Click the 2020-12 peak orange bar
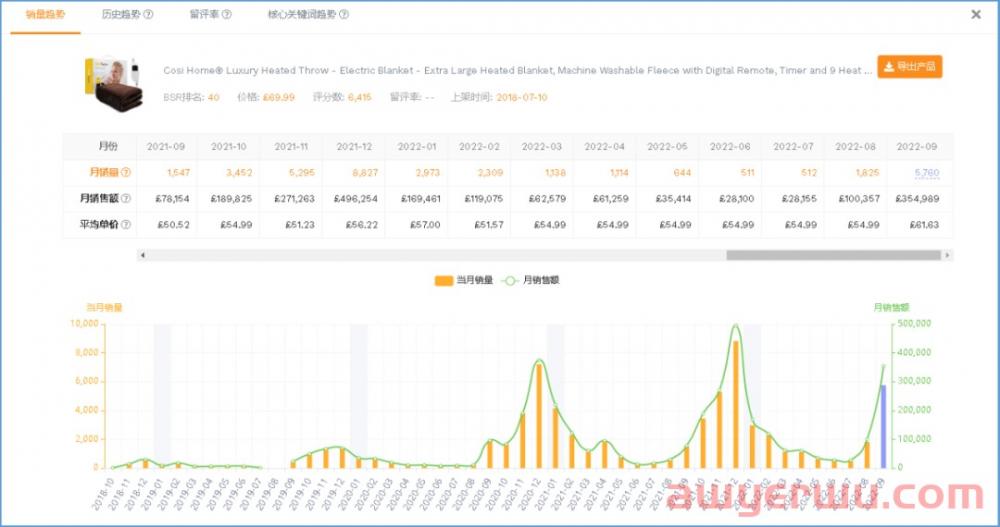The image size is (1000, 527). [x=539, y=415]
